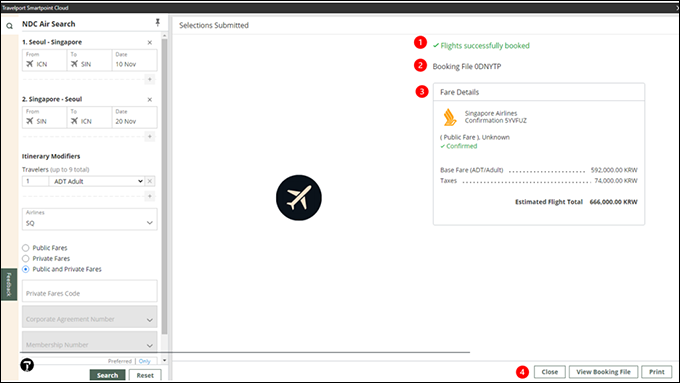680x383 pixels.
Task: Edit the traveler count field
Action: click(36, 181)
